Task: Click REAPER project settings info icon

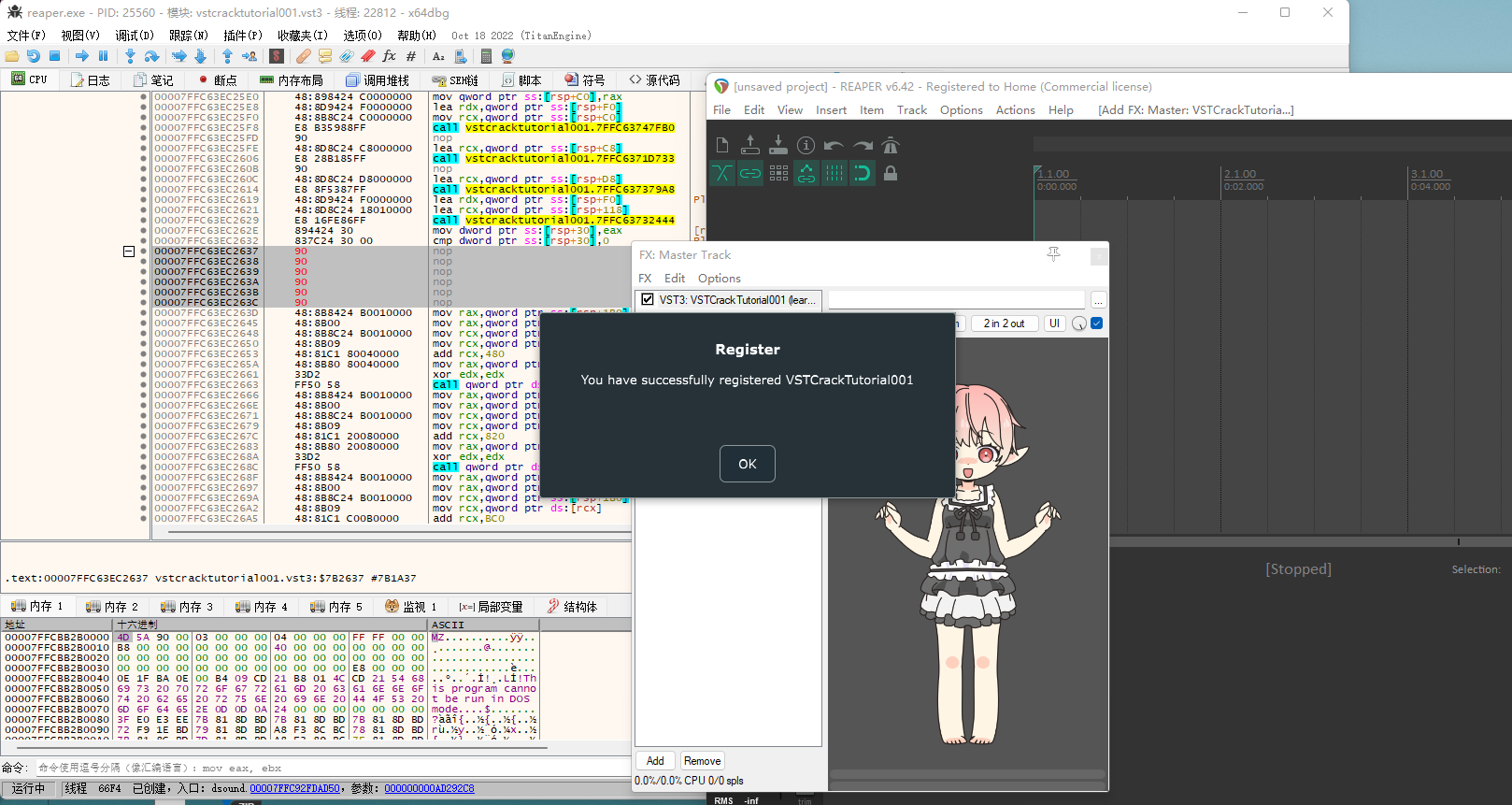Action: [x=806, y=145]
